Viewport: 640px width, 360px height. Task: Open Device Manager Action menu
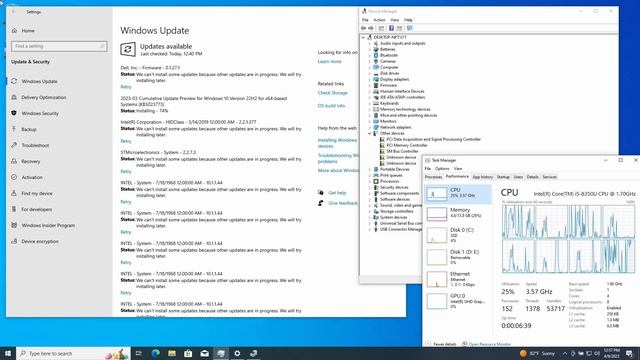(379, 20)
